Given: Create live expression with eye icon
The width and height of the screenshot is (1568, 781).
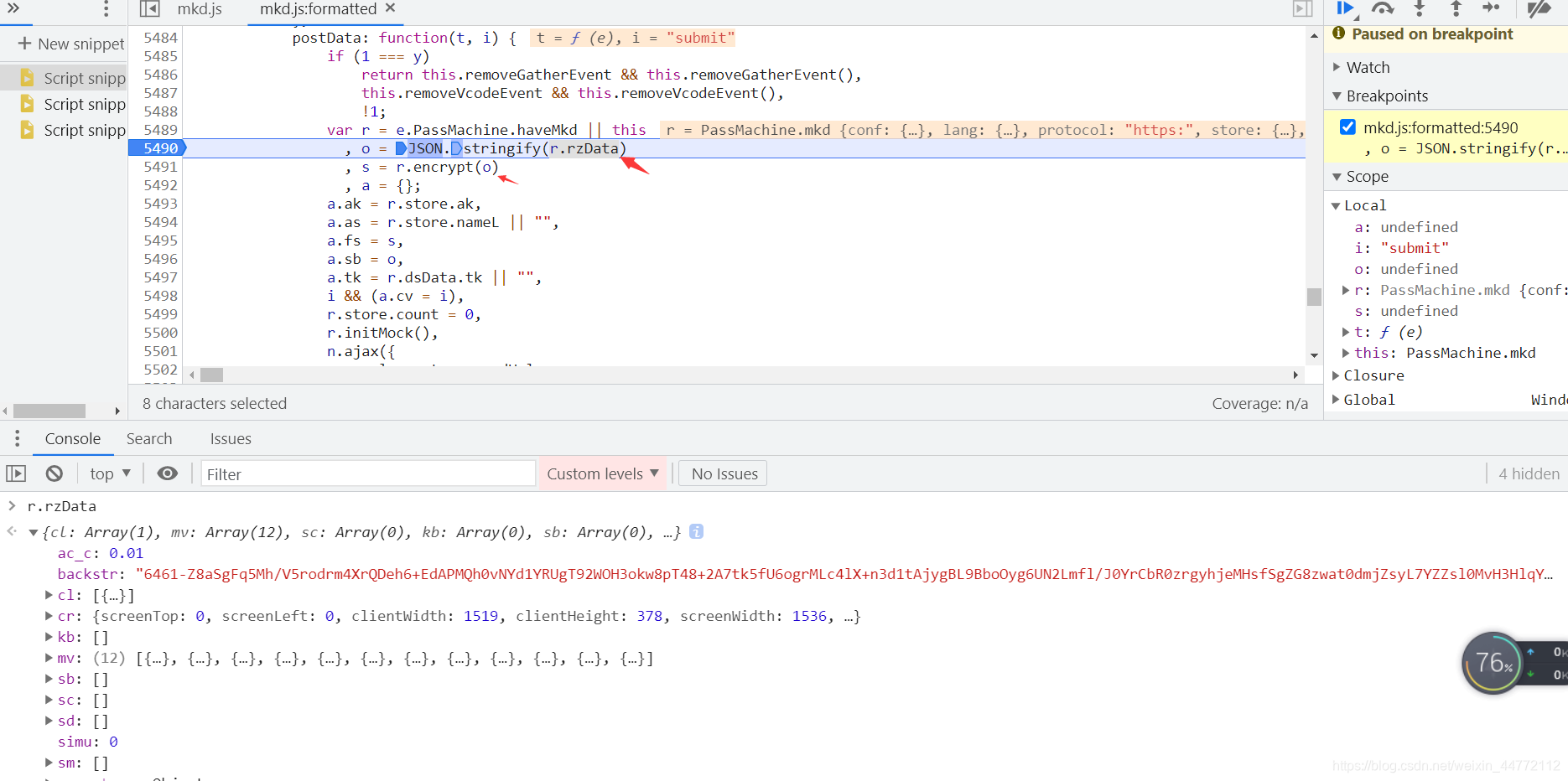Looking at the screenshot, I should point(168,473).
